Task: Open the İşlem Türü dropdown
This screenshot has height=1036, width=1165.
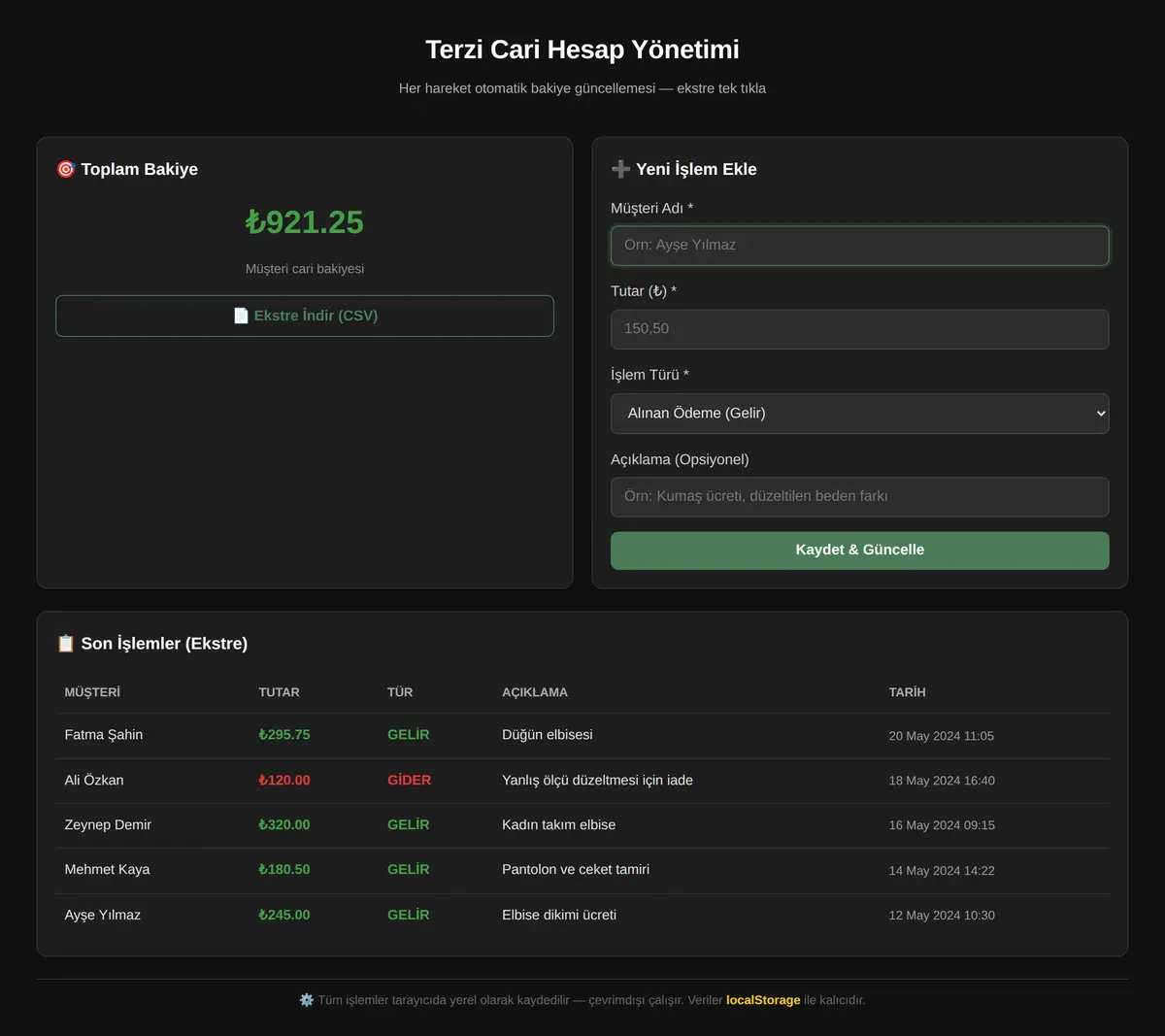Action: coord(859,413)
